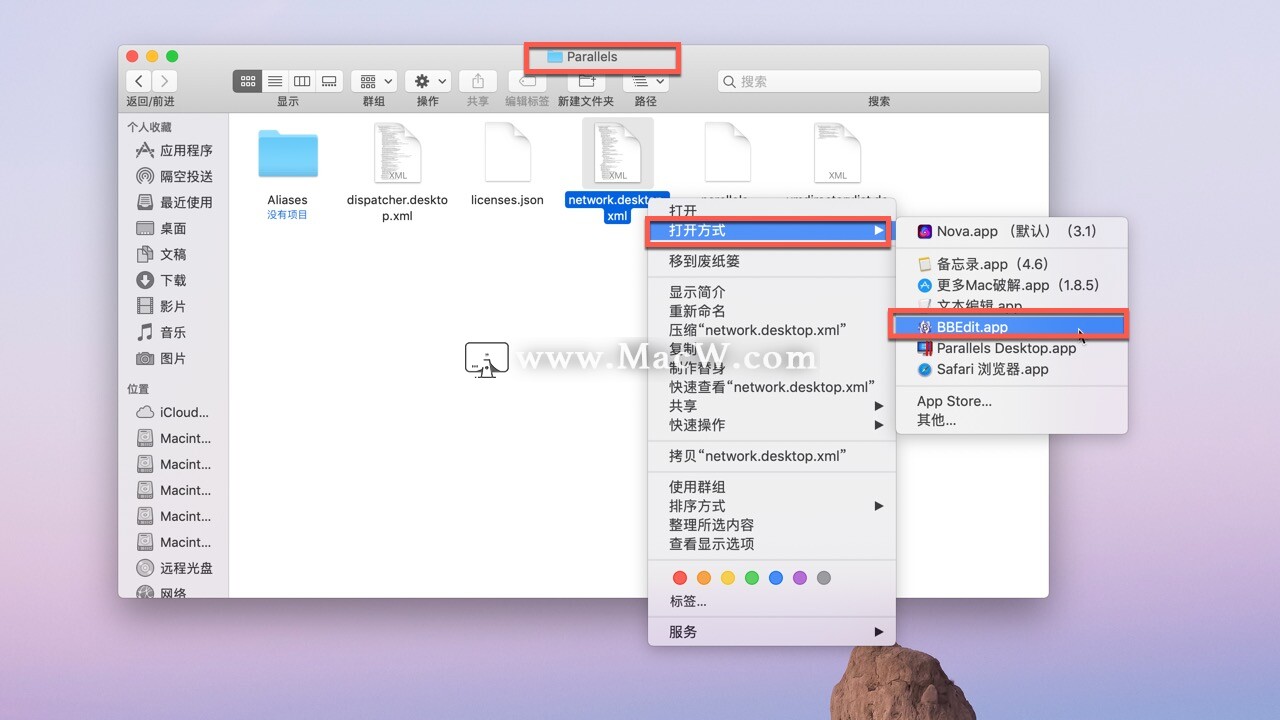Open the Group by dropdown
1280x720 pixels.
374,81
